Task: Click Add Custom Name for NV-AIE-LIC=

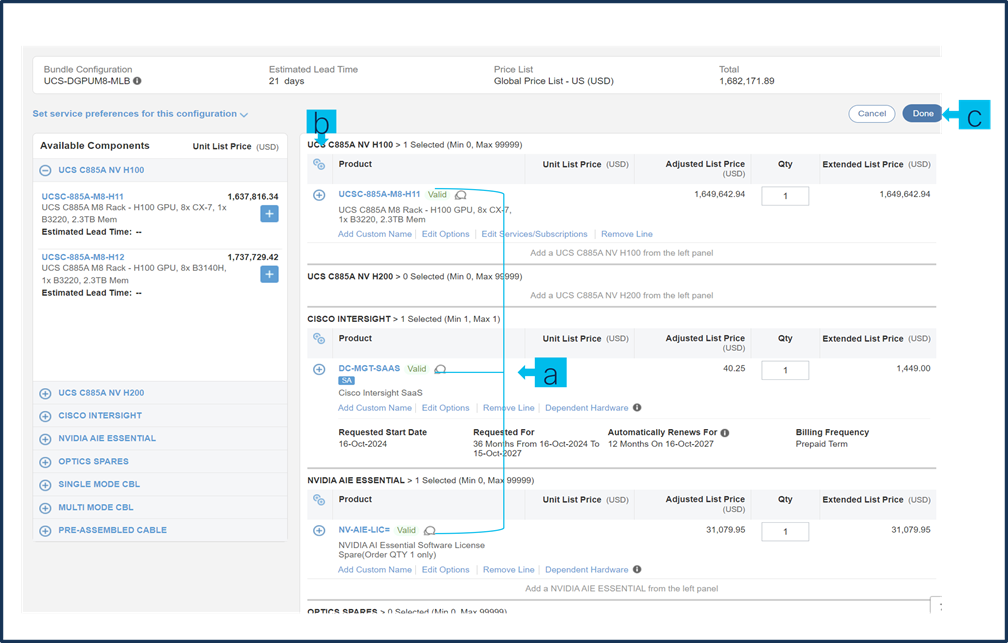Action: point(375,570)
